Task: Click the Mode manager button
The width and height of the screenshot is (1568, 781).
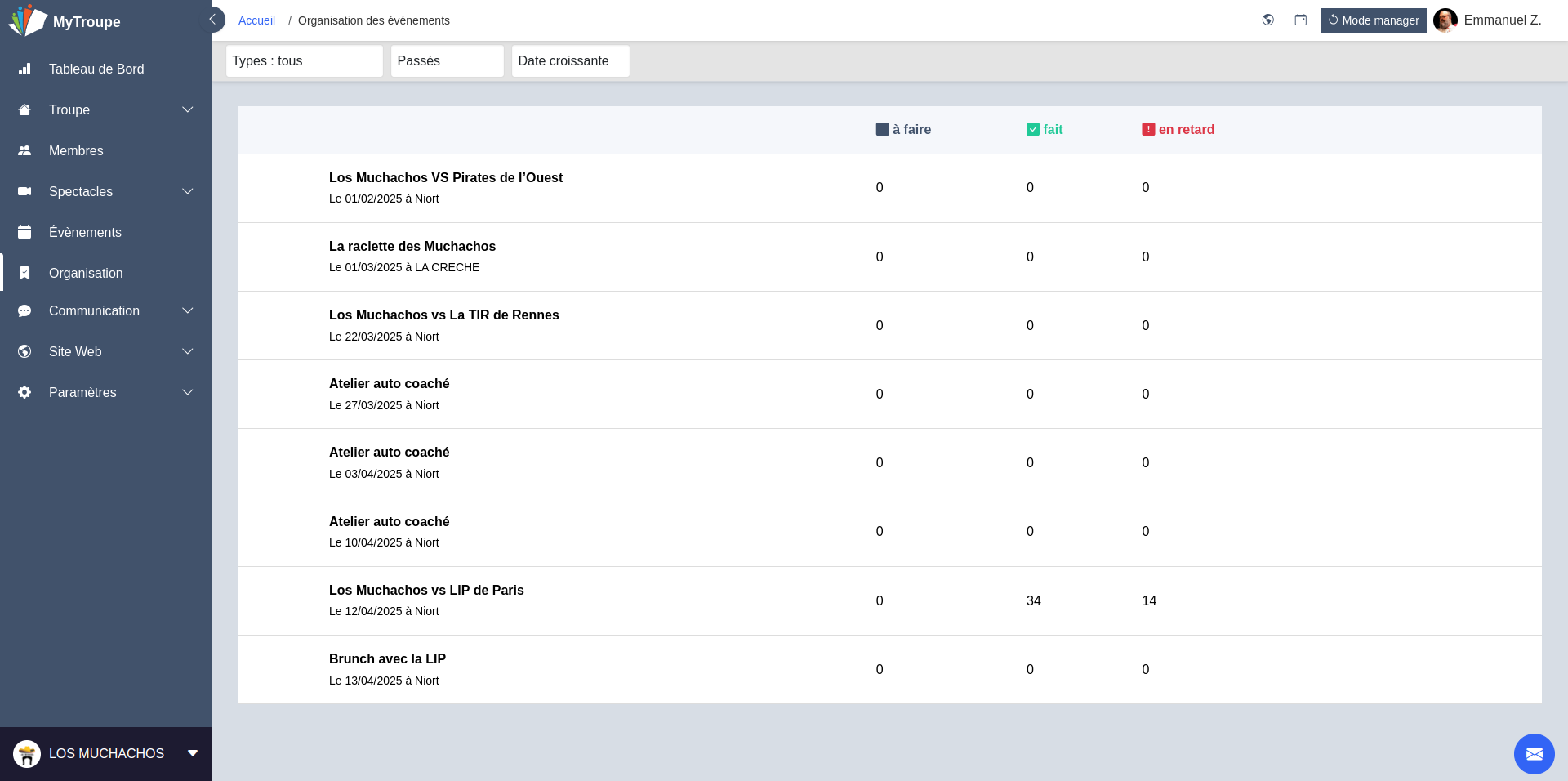Action: coord(1373,20)
